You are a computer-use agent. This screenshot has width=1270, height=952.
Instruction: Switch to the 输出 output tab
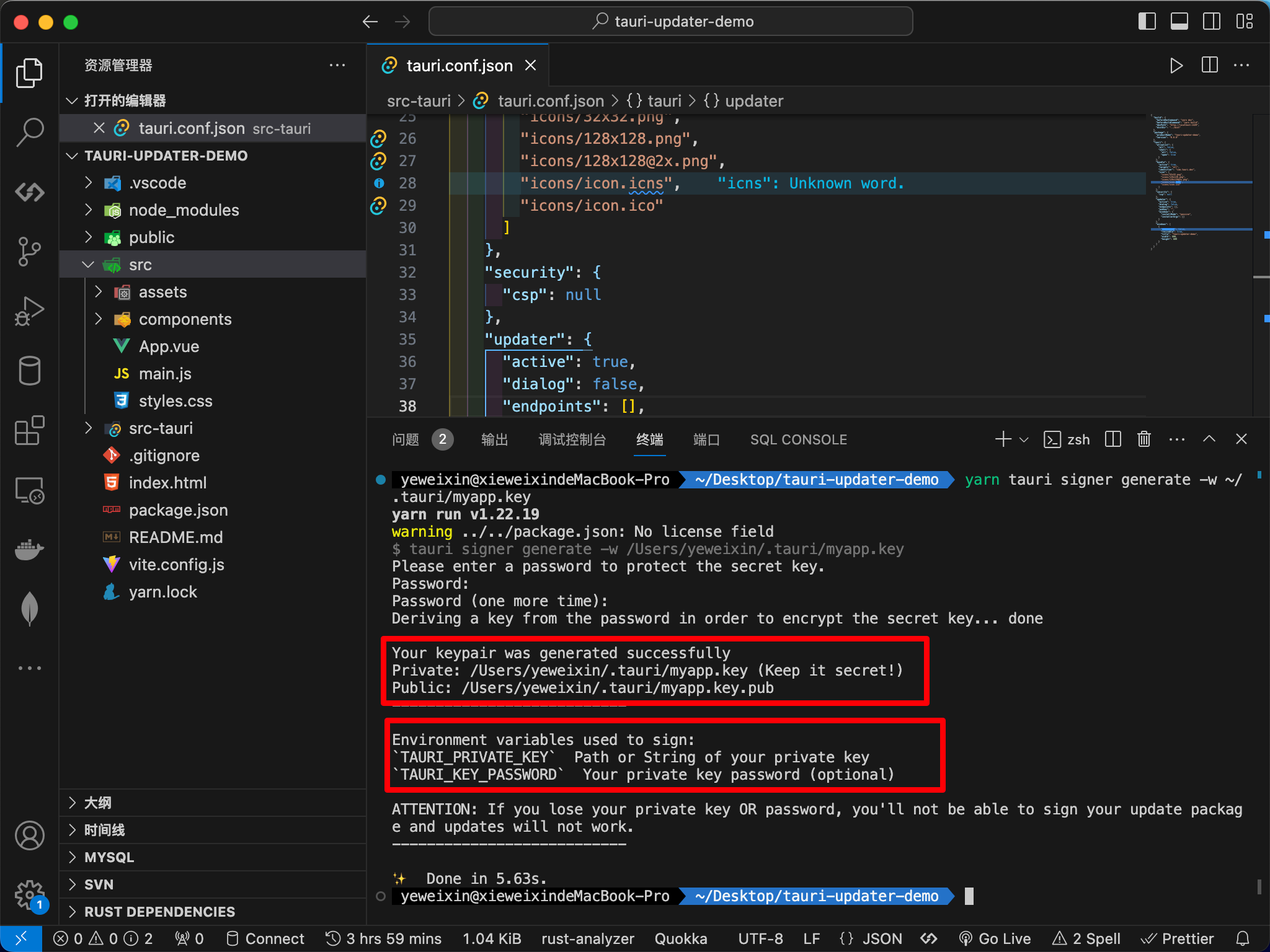pos(494,439)
